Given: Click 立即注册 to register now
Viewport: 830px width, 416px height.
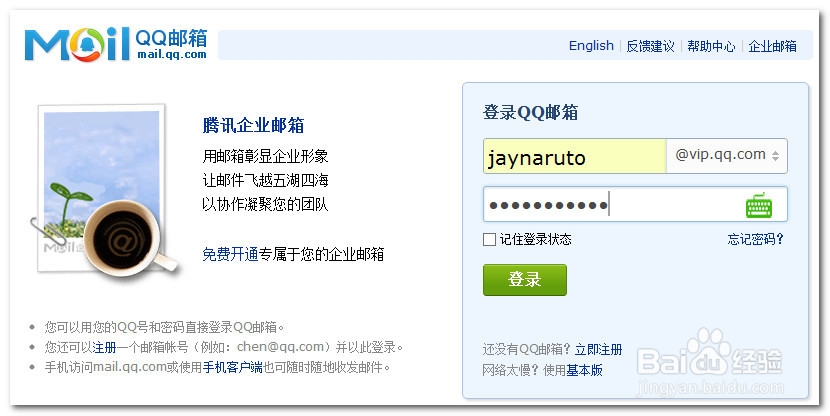Looking at the screenshot, I should [599, 349].
